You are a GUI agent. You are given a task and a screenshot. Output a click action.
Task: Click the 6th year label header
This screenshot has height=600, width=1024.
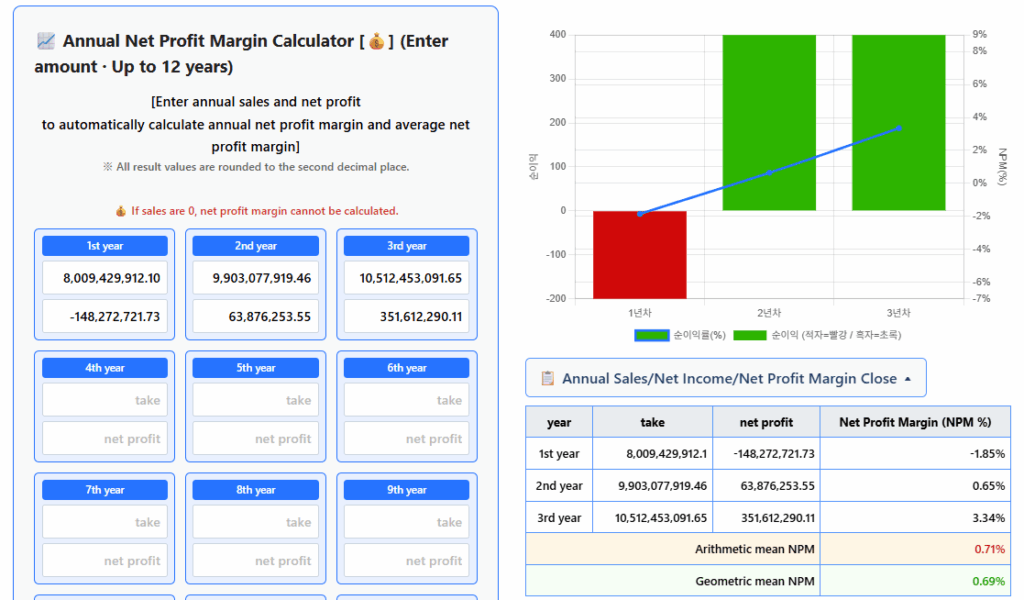[x=407, y=368]
